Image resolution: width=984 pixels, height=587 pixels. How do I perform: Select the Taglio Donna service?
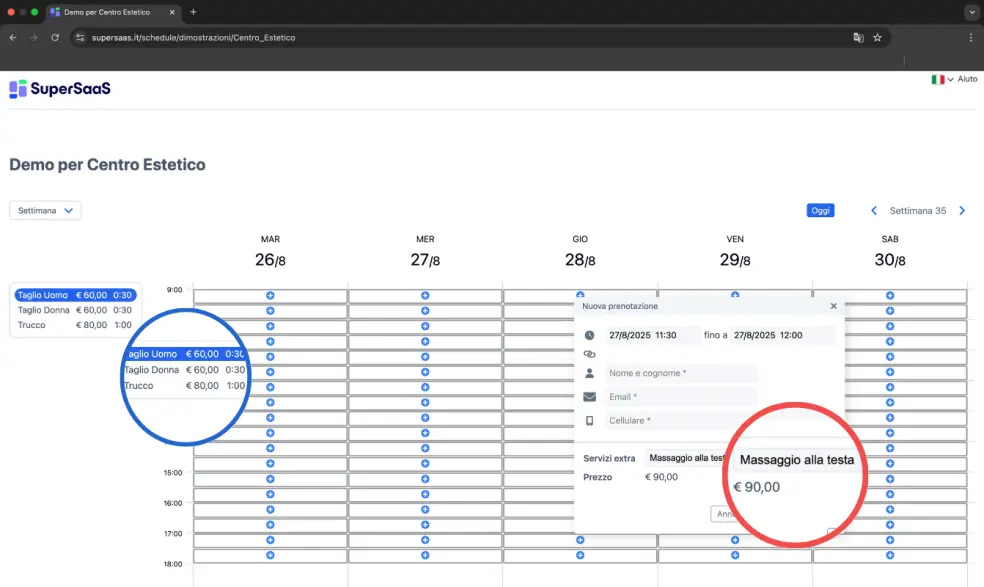(75, 310)
